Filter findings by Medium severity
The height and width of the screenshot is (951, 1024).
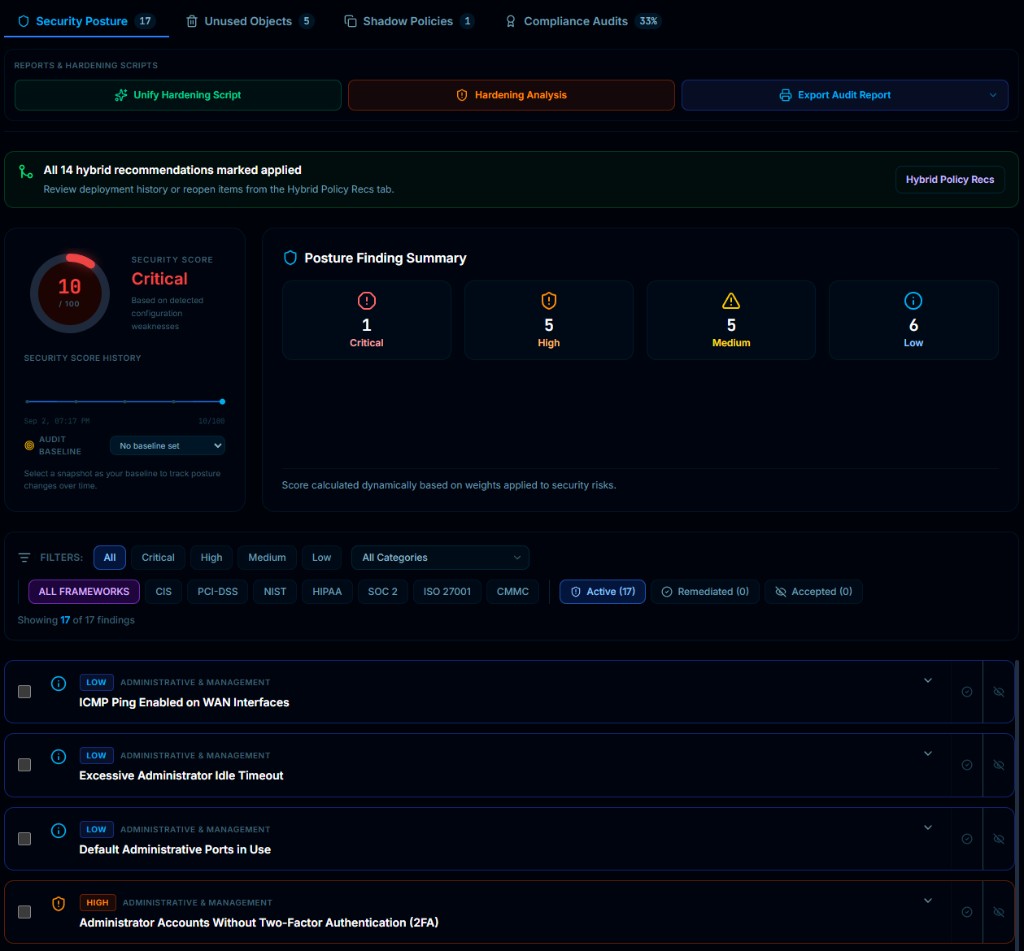(267, 557)
